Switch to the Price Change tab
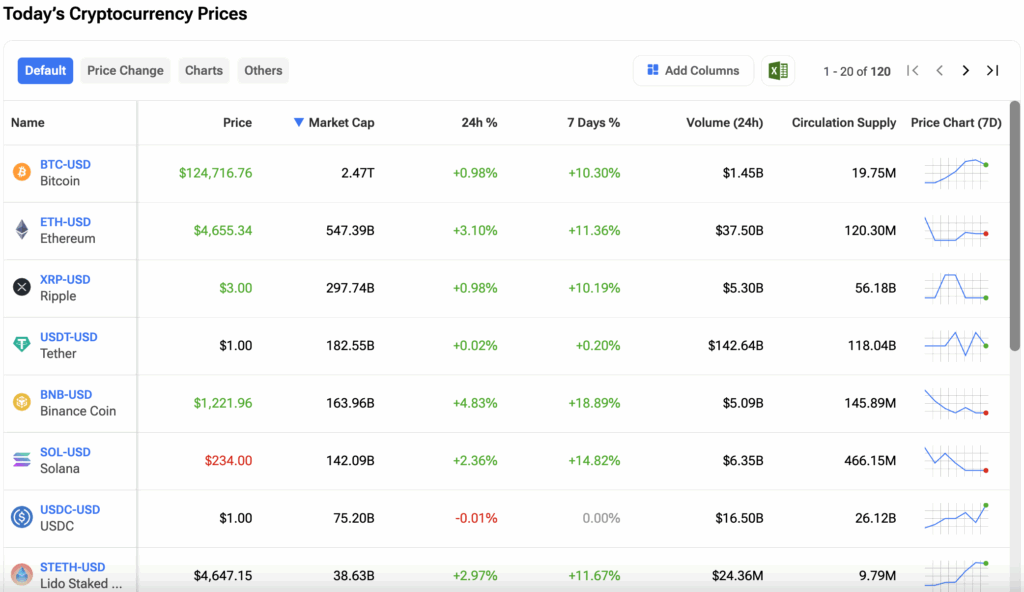 (x=125, y=71)
